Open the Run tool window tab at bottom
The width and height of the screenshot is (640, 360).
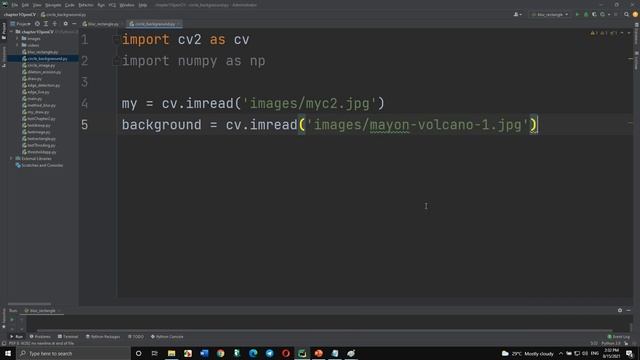(16, 337)
